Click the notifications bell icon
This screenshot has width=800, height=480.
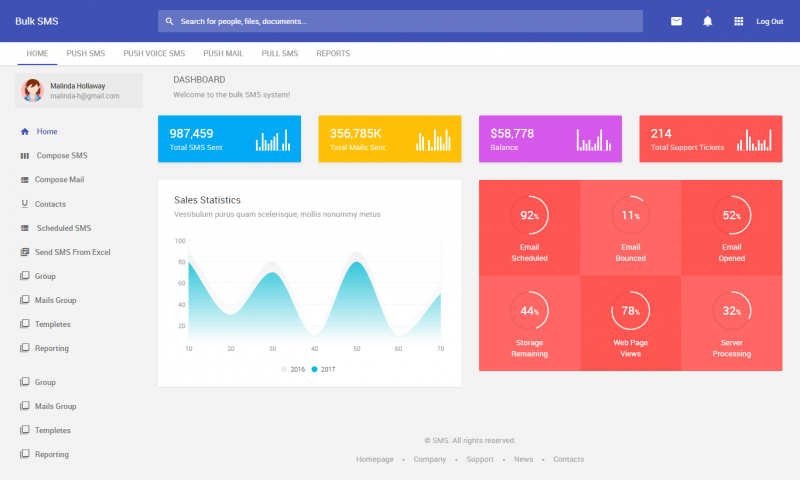click(707, 21)
